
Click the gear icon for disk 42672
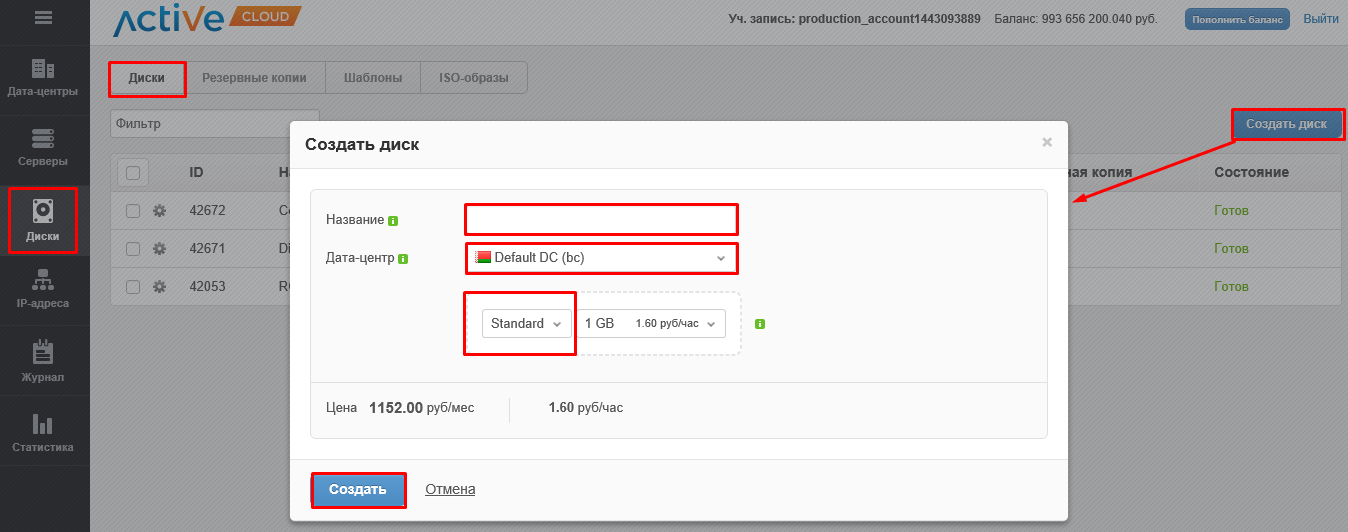click(159, 211)
